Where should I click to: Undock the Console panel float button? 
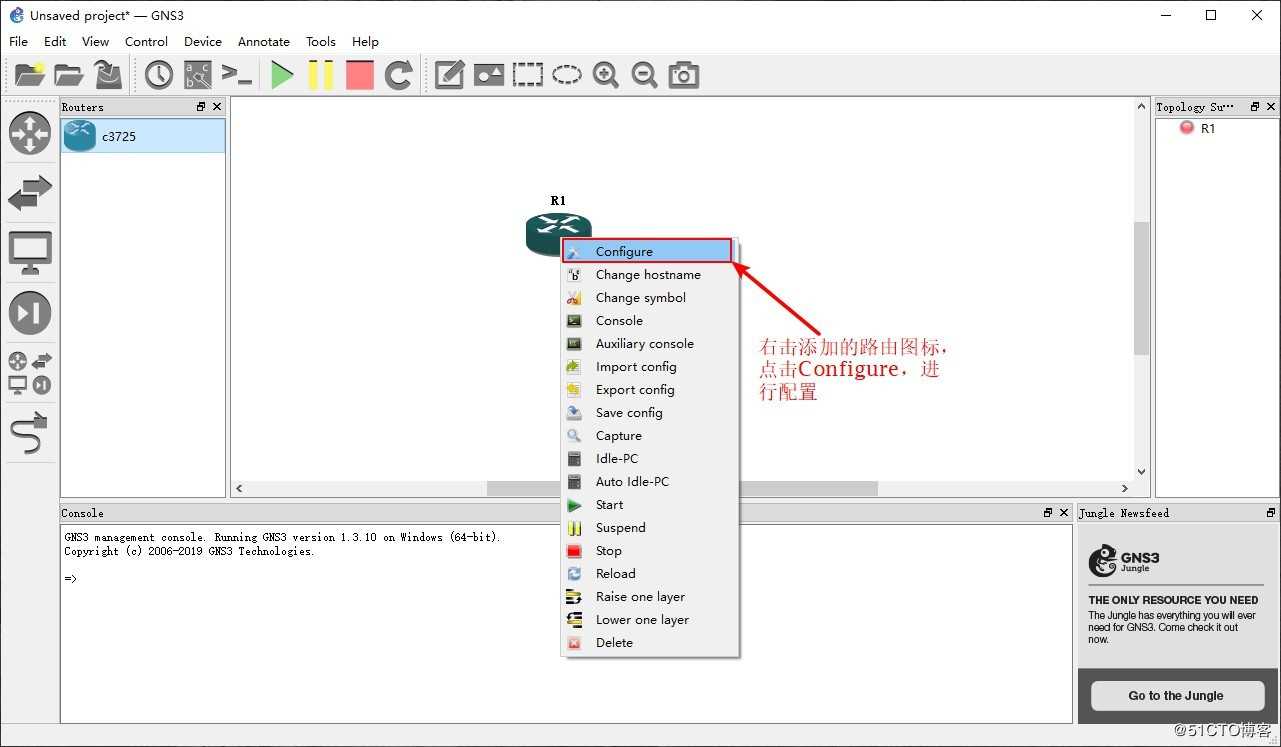coord(1048,512)
